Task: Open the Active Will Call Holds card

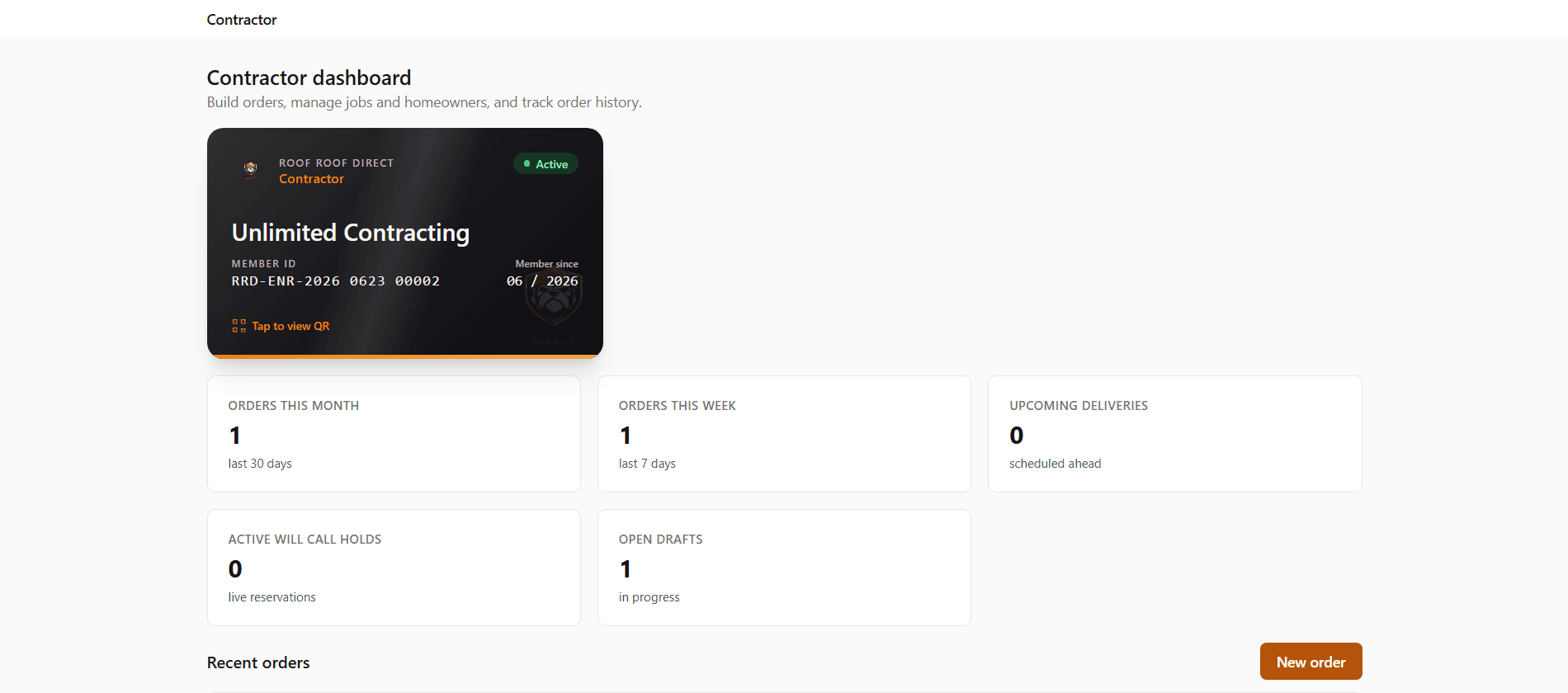Action: point(394,568)
